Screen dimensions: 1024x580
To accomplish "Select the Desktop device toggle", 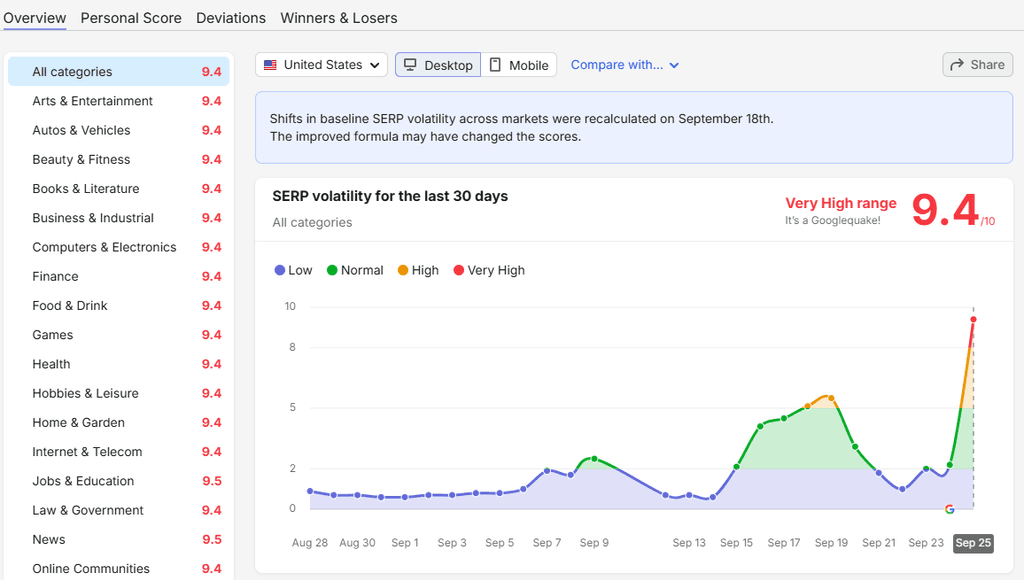I will (438, 65).
